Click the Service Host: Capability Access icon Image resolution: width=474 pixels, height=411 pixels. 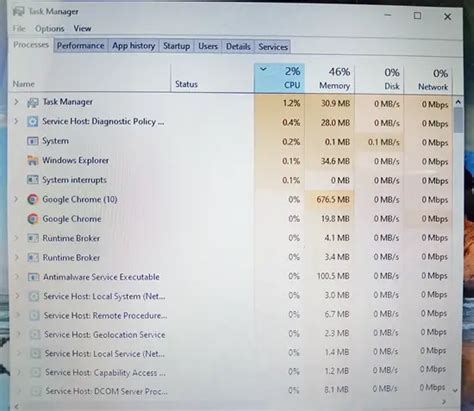(36, 372)
